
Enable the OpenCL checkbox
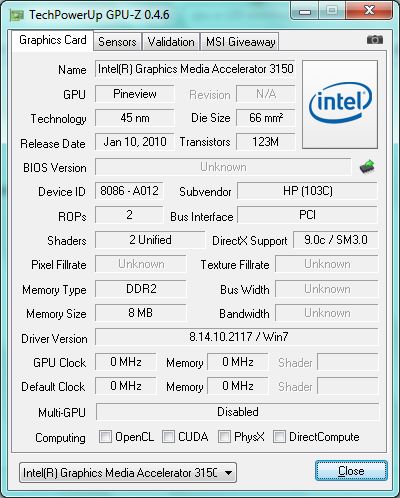point(105,436)
